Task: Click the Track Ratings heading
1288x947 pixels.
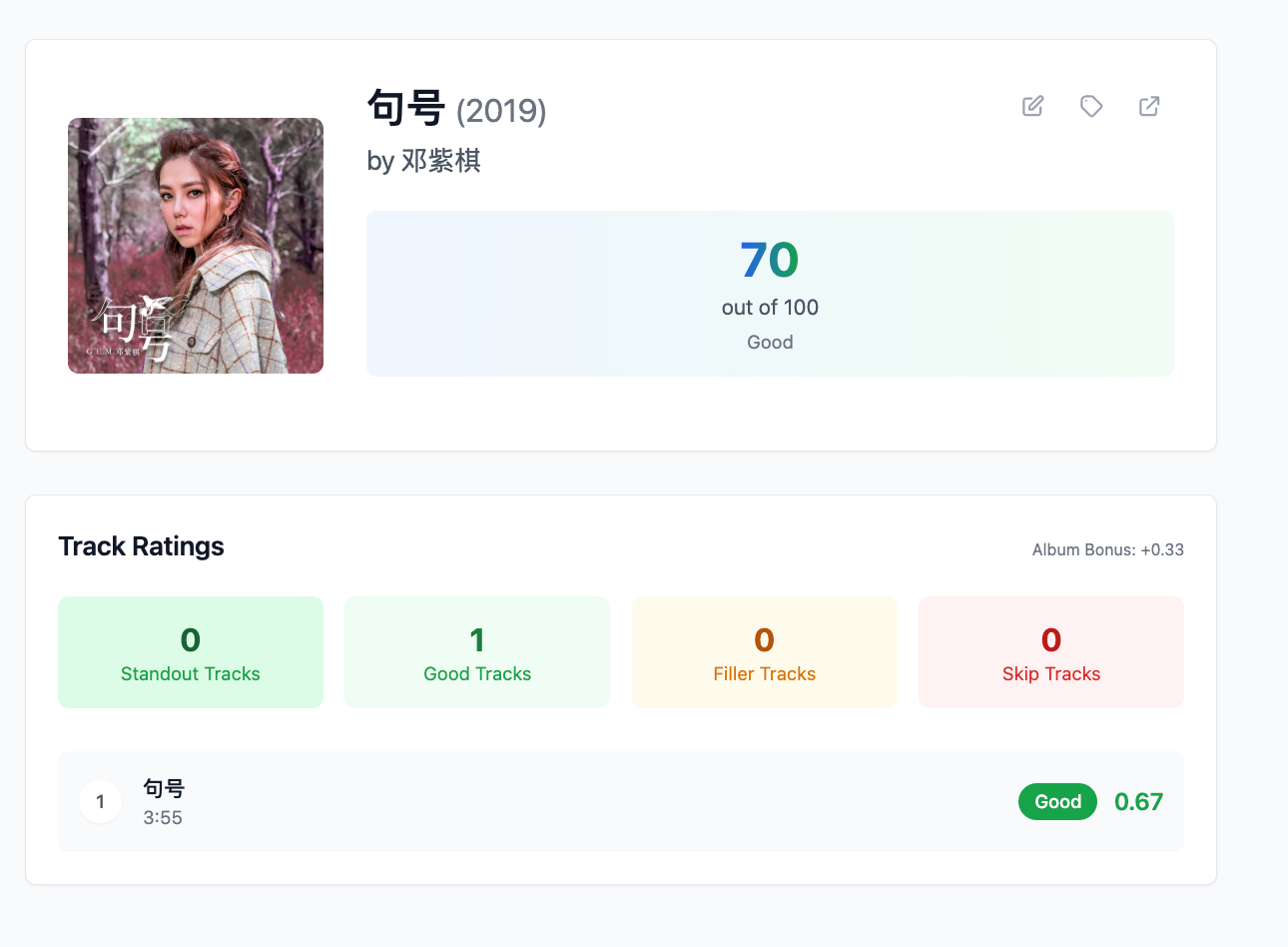Action: pyautogui.click(x=141, y=546)
